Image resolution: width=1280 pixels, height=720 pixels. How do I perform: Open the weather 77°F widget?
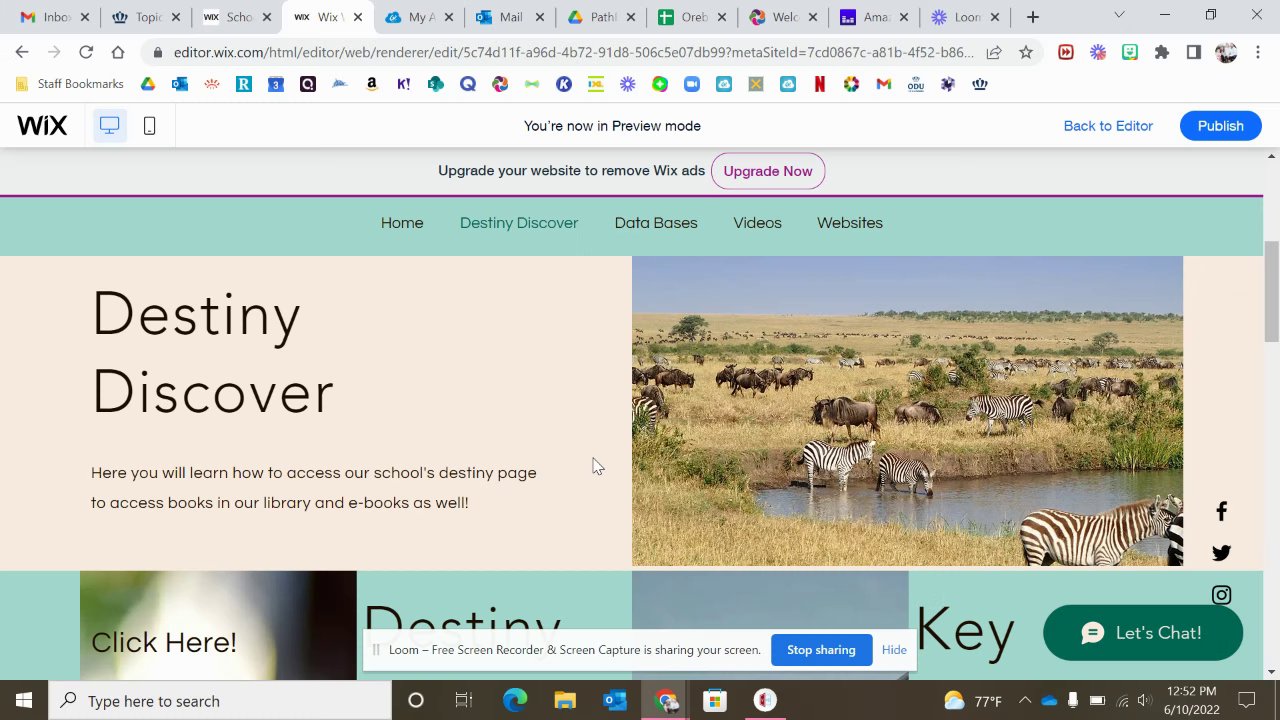[x=972, y=700]
